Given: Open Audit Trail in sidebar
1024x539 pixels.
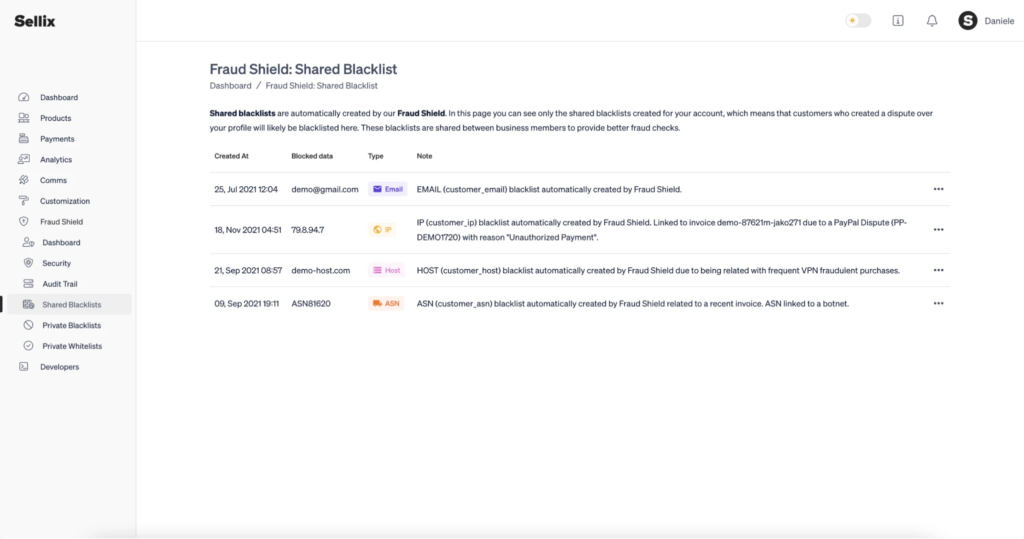Looking at the screenshot, I should point(59,284).
